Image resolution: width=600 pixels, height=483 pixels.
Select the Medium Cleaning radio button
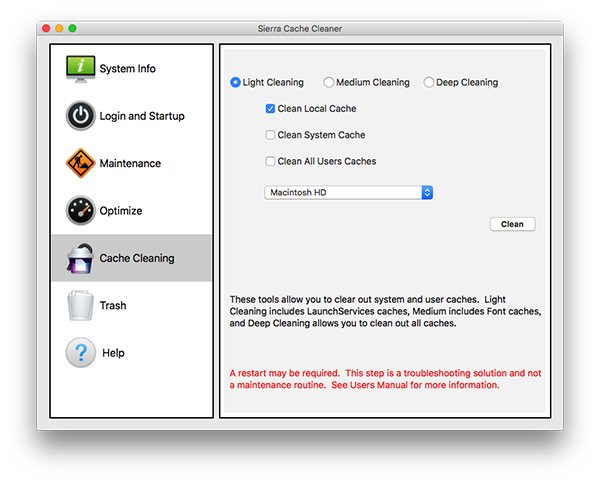coord(328,82)
